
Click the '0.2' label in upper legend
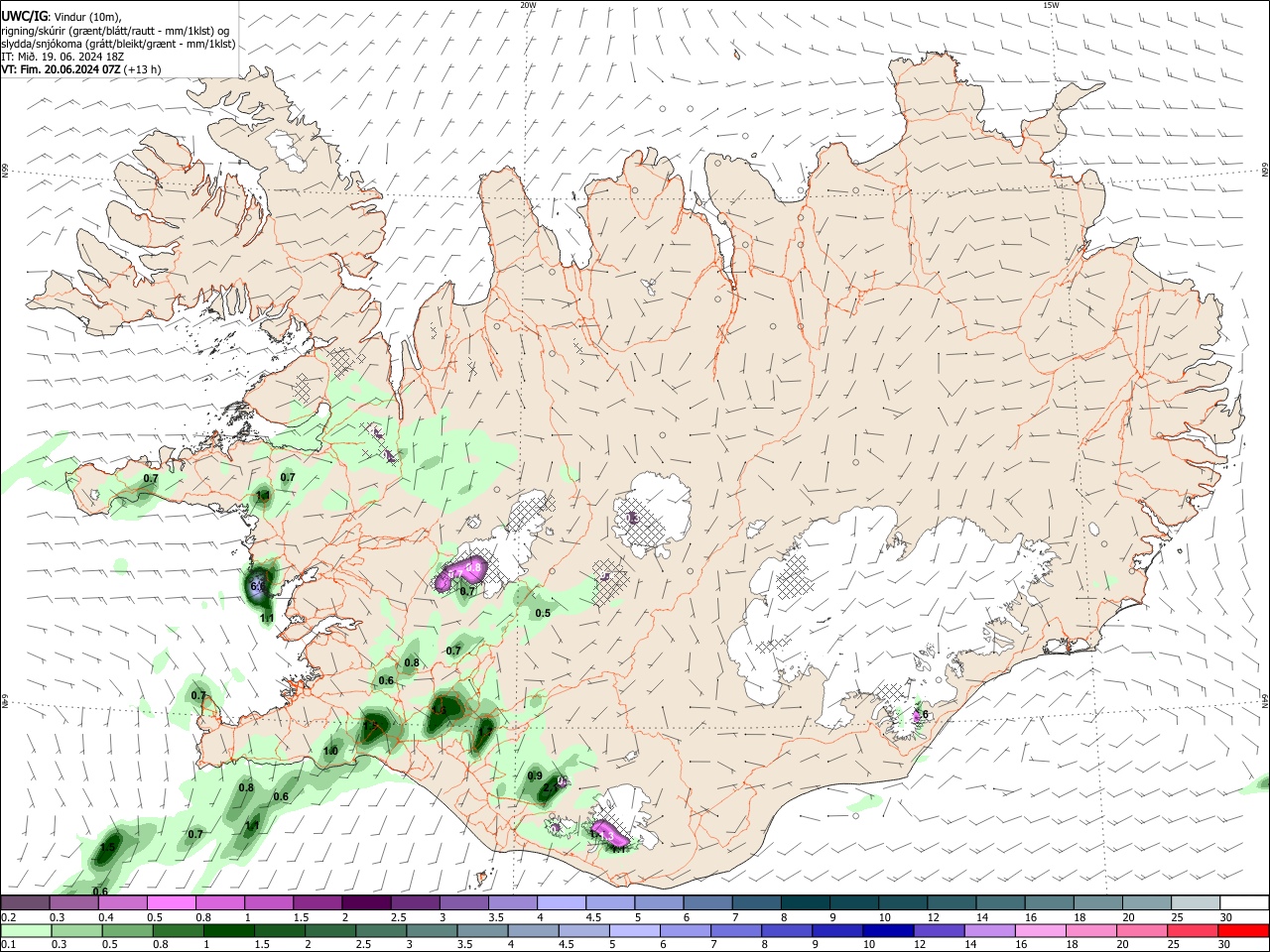coord(9,917)
